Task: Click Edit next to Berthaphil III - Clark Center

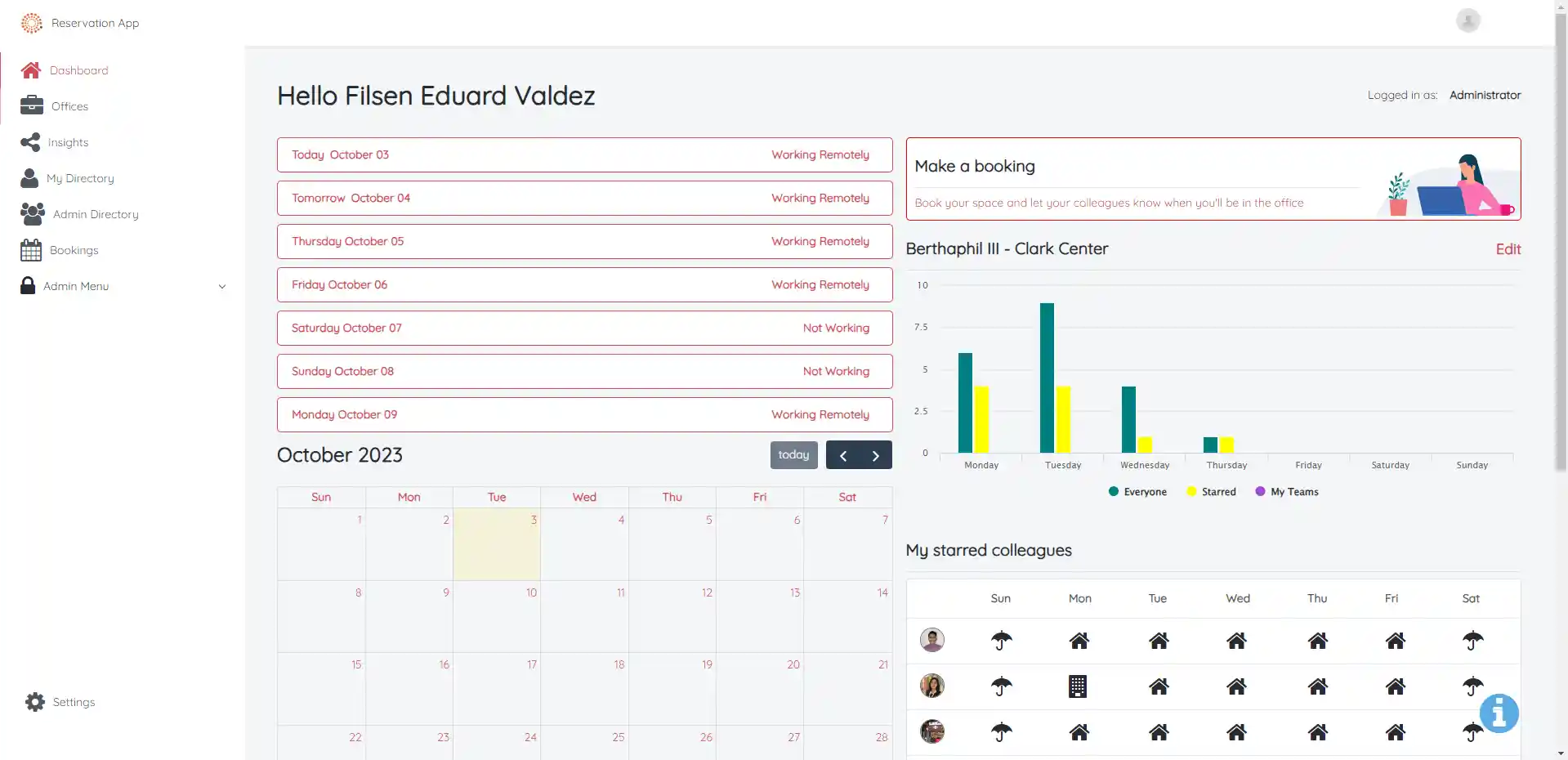Action: [x=1508, y=249]
